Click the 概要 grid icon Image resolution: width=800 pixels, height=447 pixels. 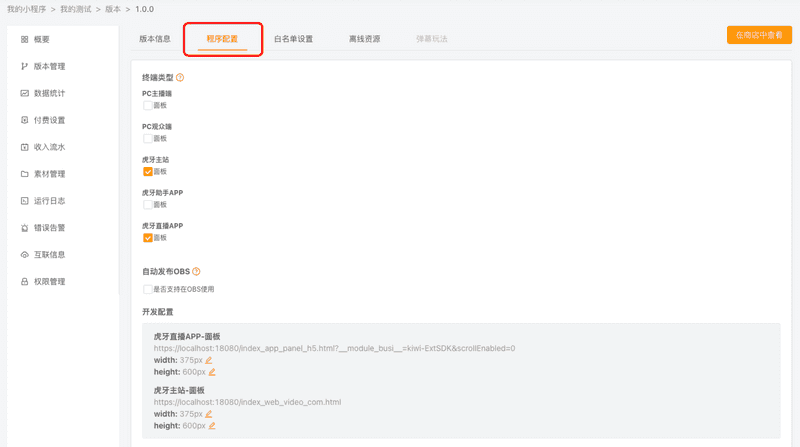(x=24, y=39)
